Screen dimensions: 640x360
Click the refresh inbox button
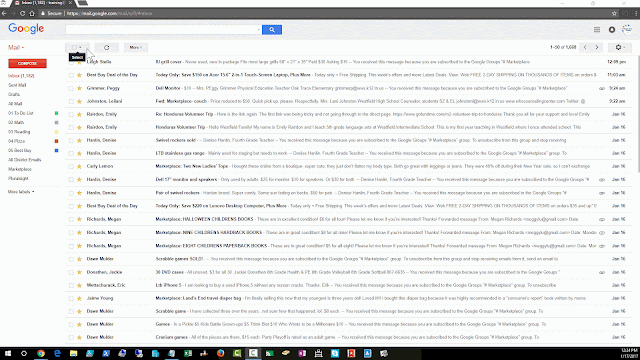tap(107, 47)
